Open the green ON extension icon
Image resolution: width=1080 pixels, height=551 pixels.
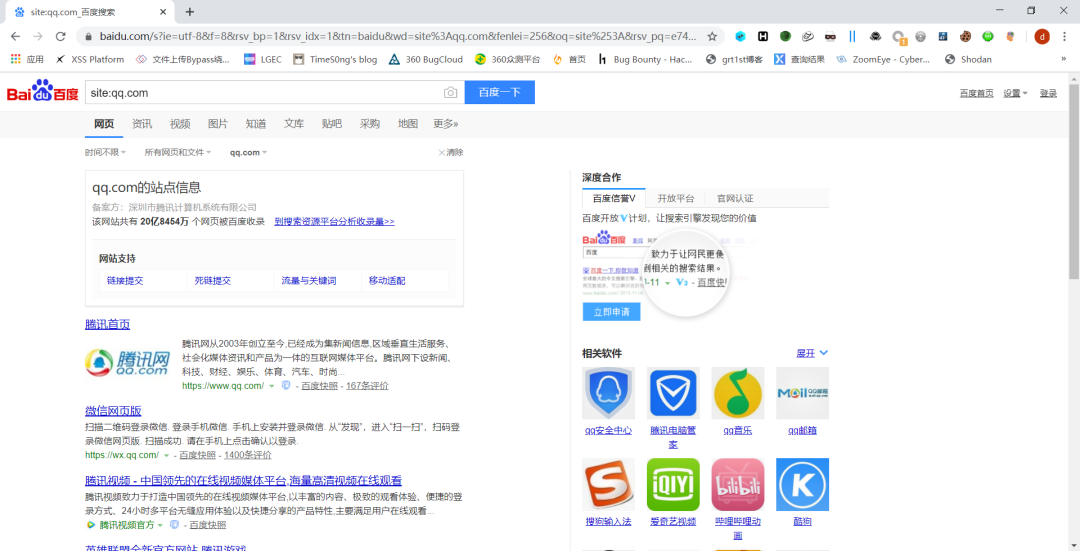click(x=988, y=37)
